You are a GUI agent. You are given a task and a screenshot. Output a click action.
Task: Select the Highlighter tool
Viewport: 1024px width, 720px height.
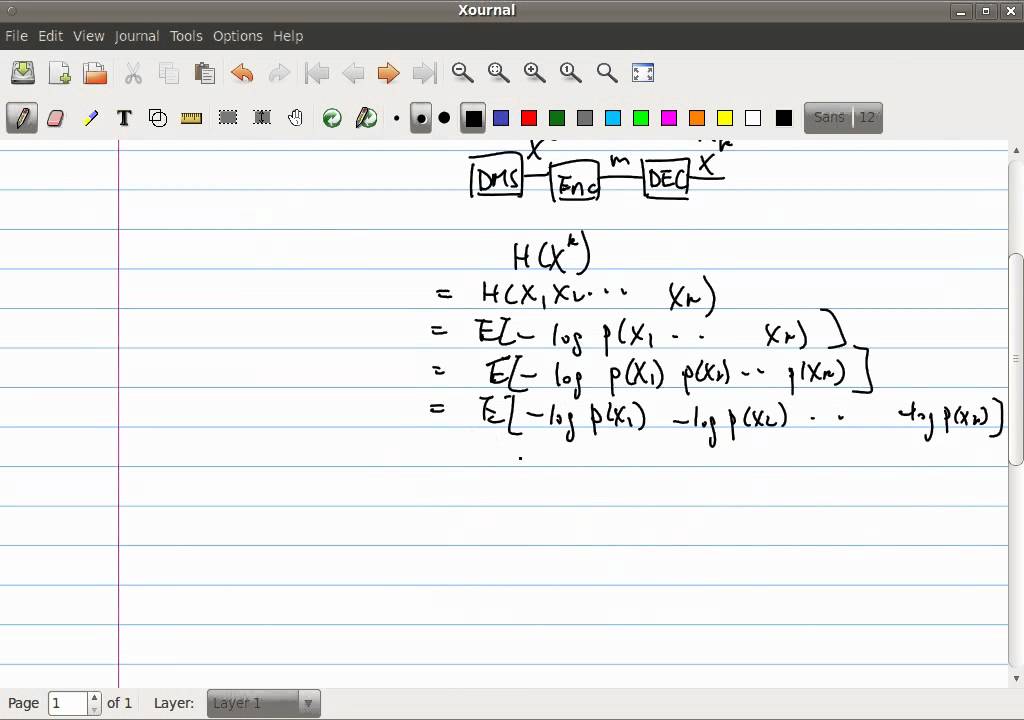[90, 118]
